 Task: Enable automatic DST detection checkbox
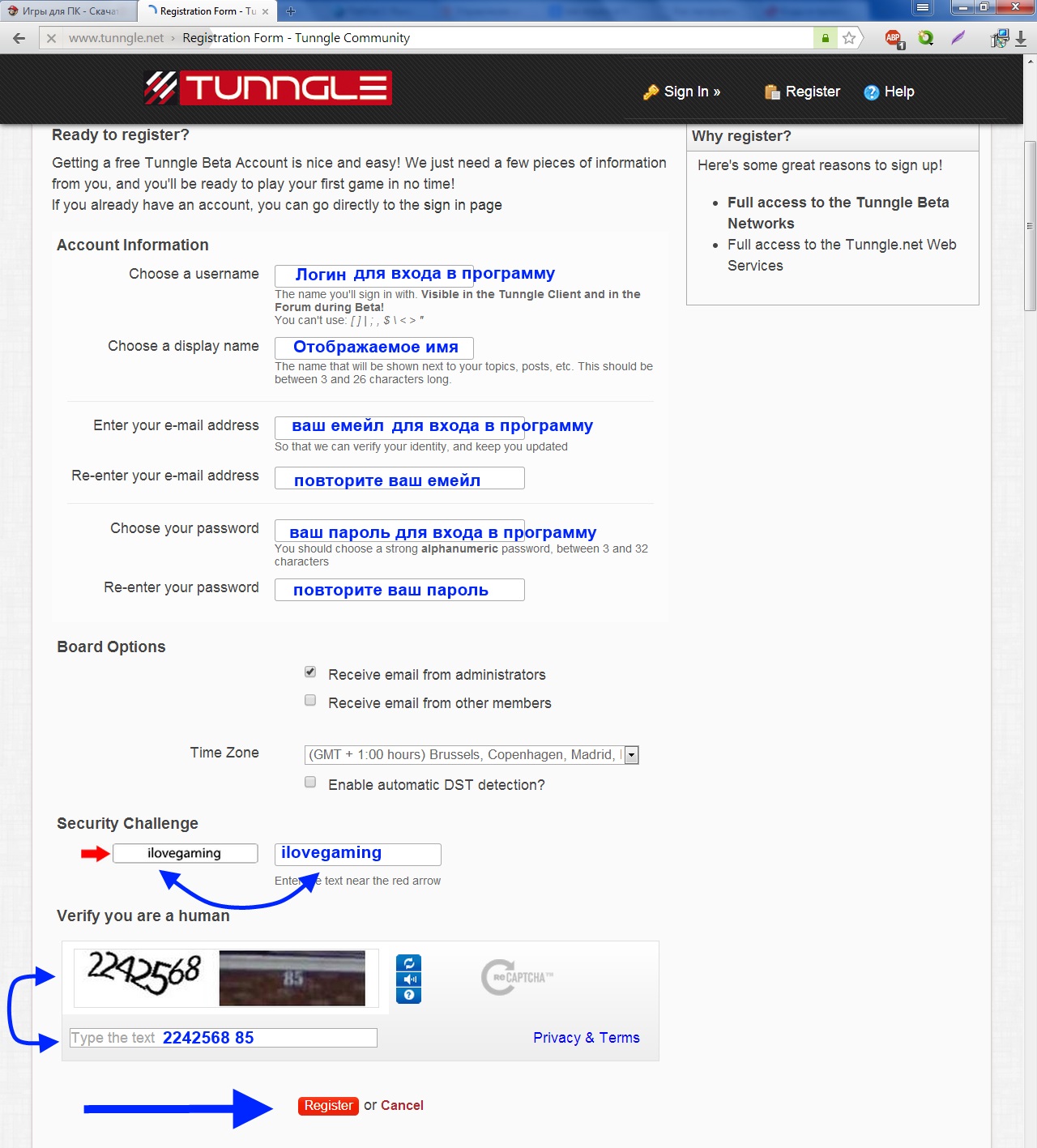click(x=310, y=783)
